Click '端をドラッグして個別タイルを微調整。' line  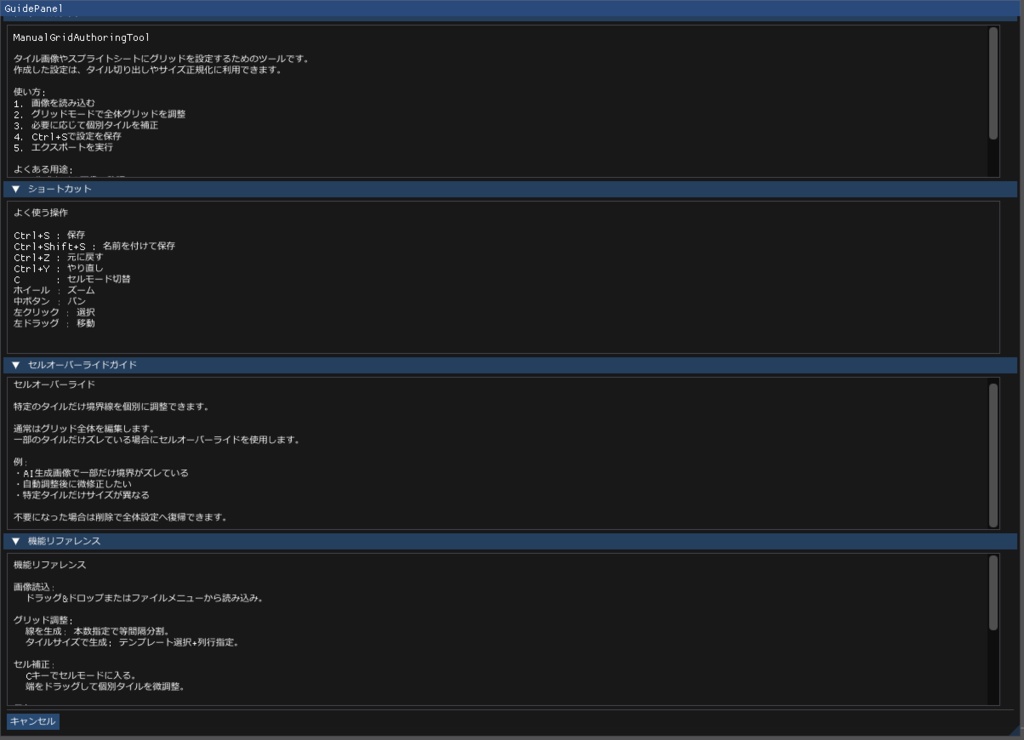[x=105, y=687]
